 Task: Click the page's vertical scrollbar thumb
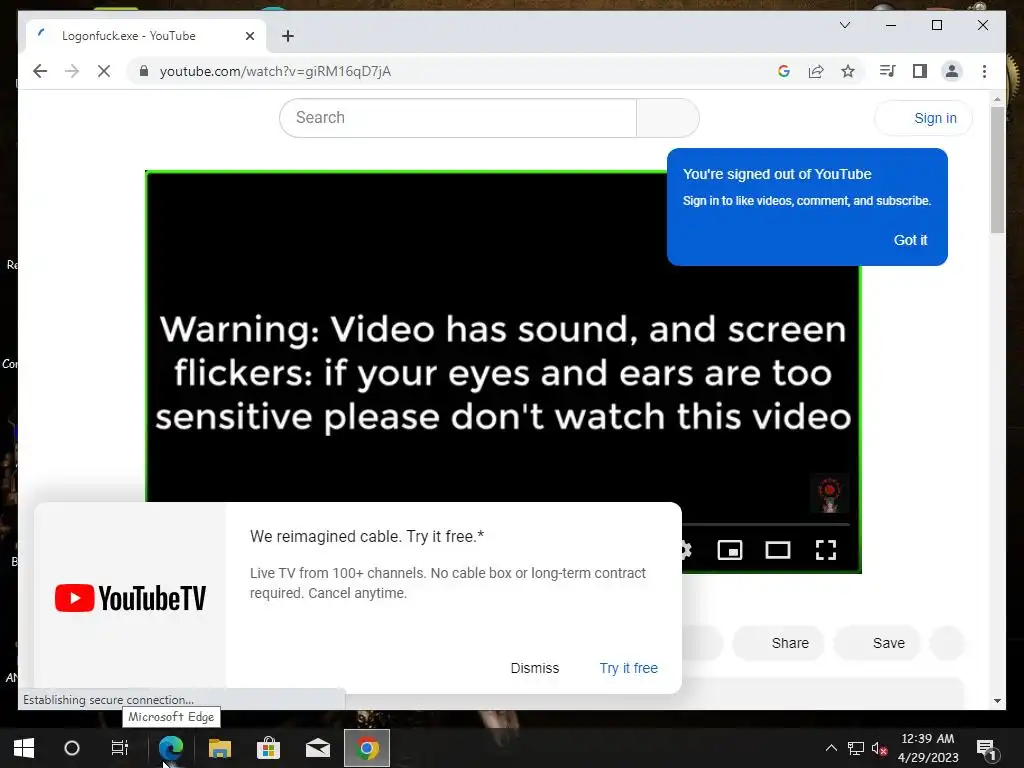[997, 170]
